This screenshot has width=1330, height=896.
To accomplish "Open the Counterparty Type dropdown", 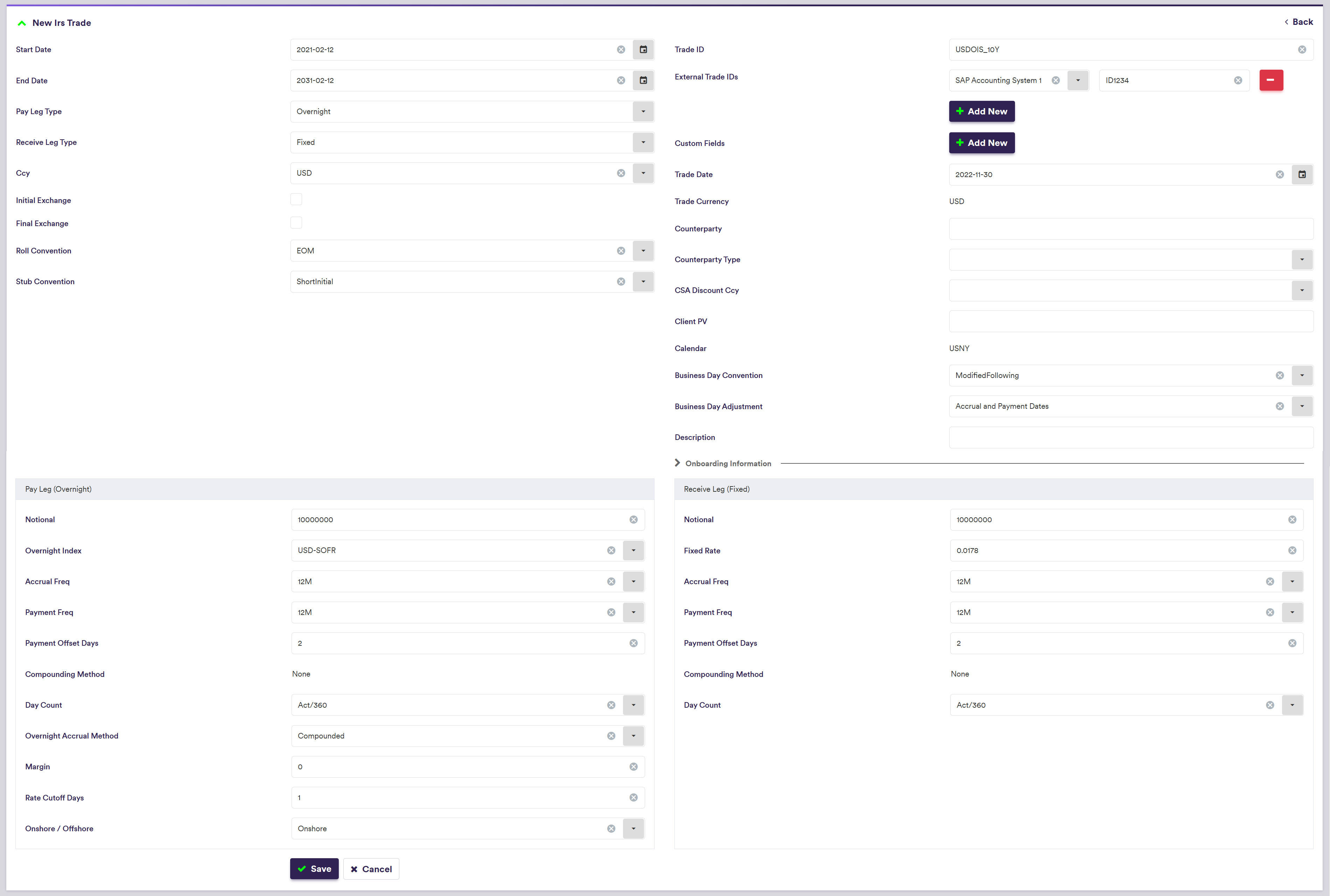I will tap(1301, 259).
